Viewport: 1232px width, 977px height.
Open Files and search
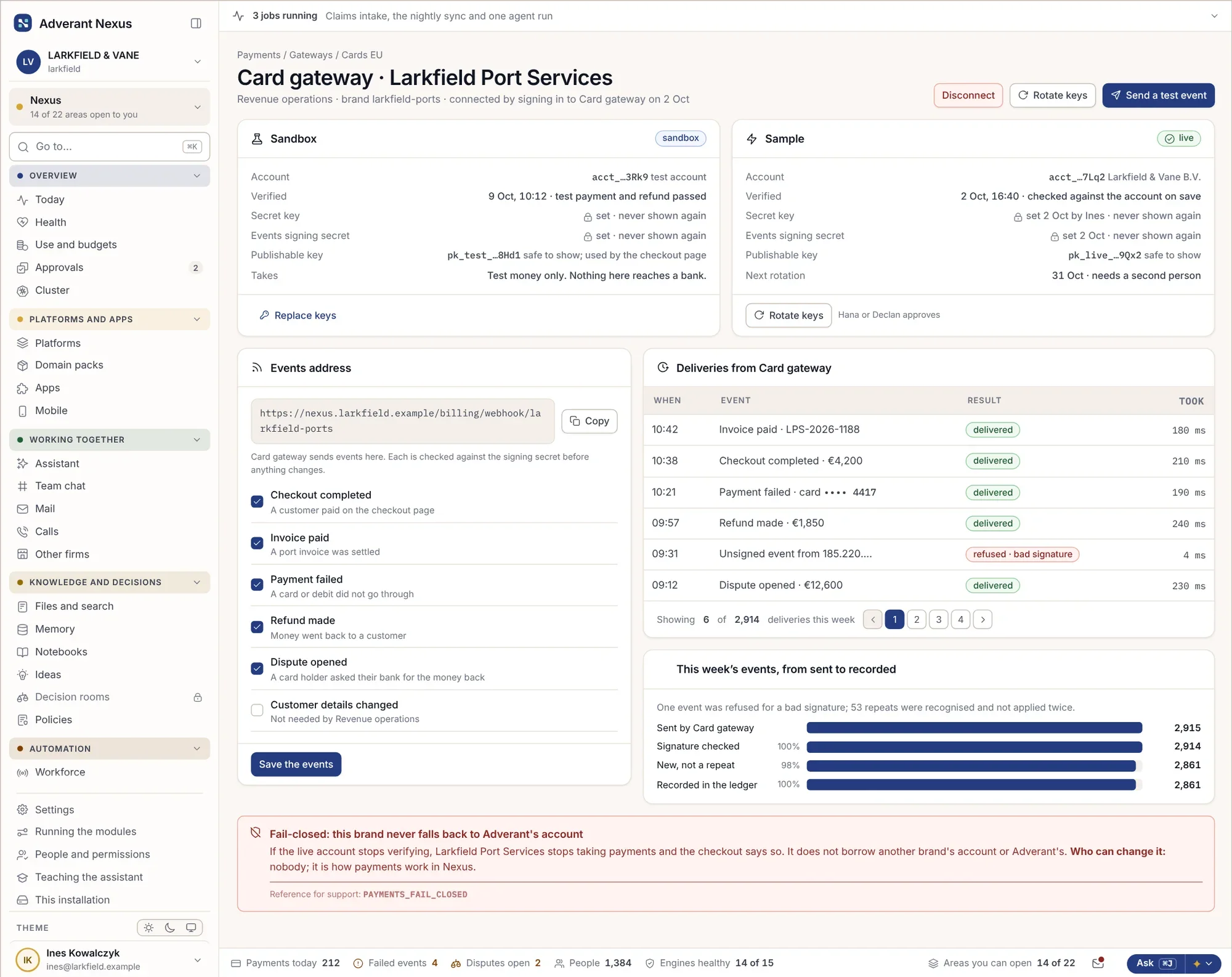point(110,606)
